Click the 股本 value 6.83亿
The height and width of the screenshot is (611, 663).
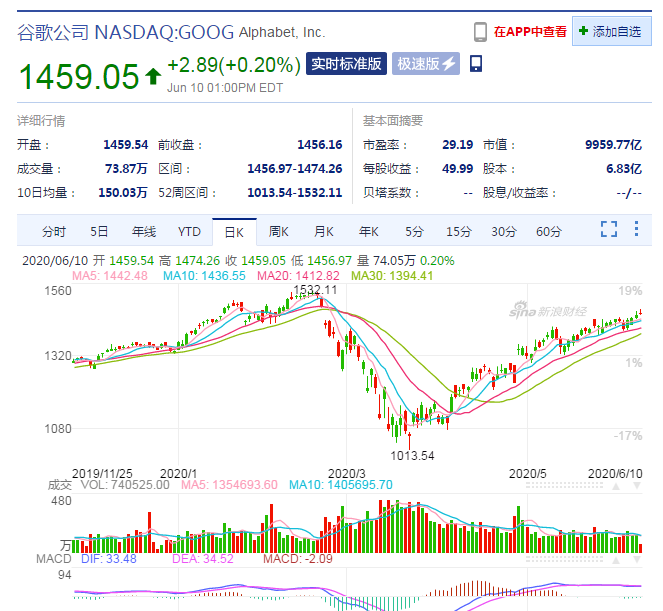pos(624,169)
